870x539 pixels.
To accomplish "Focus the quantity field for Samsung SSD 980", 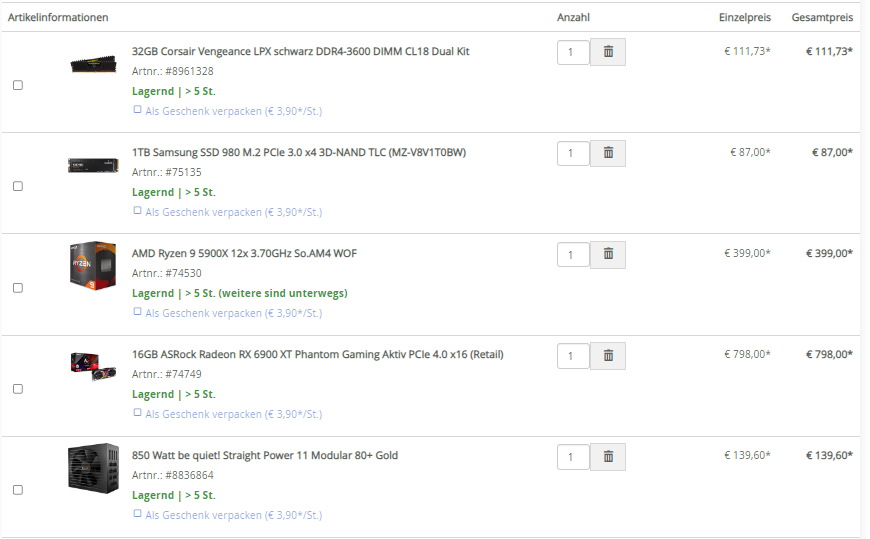I will coord(573,154).
